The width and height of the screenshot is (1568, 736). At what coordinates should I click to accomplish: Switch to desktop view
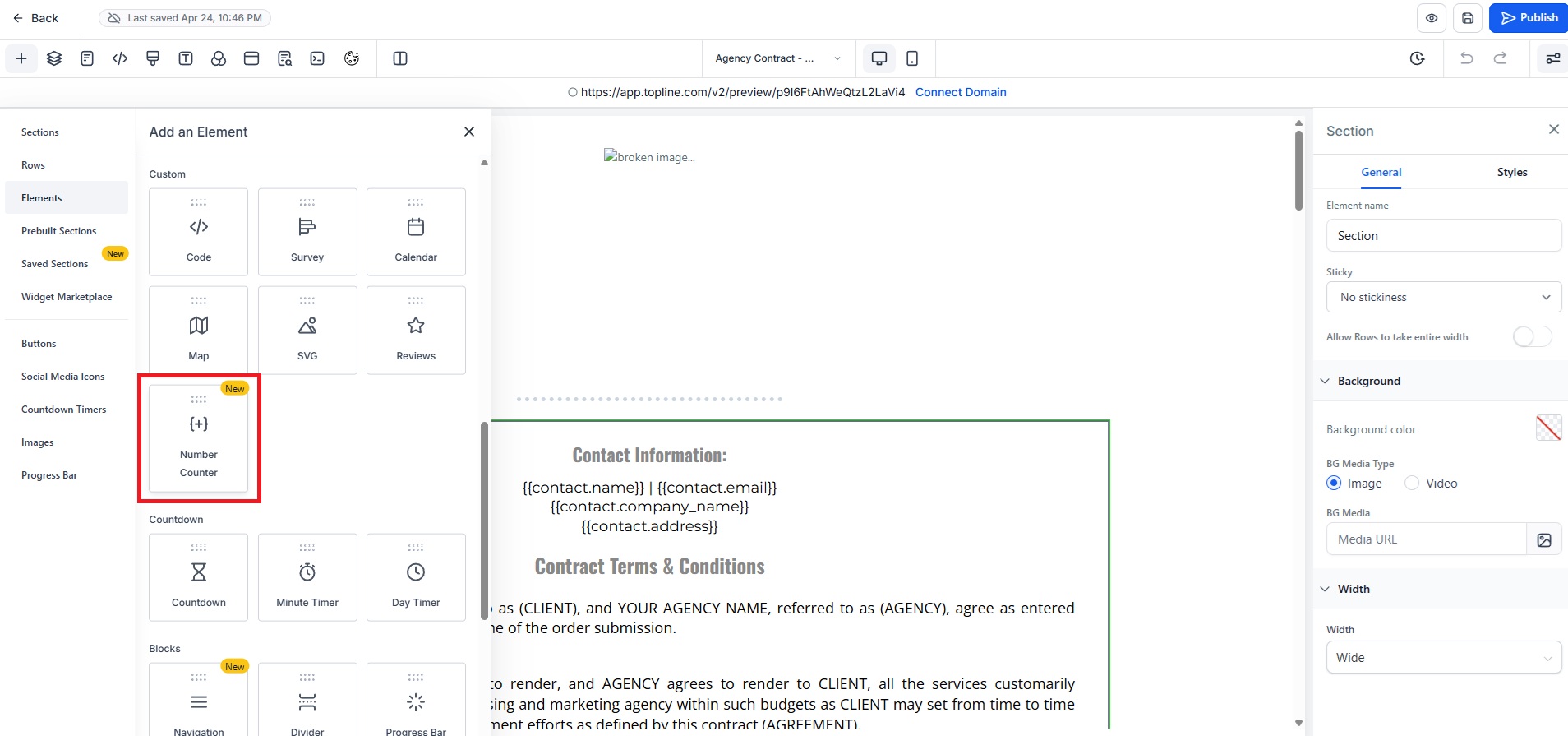[879, 58]
